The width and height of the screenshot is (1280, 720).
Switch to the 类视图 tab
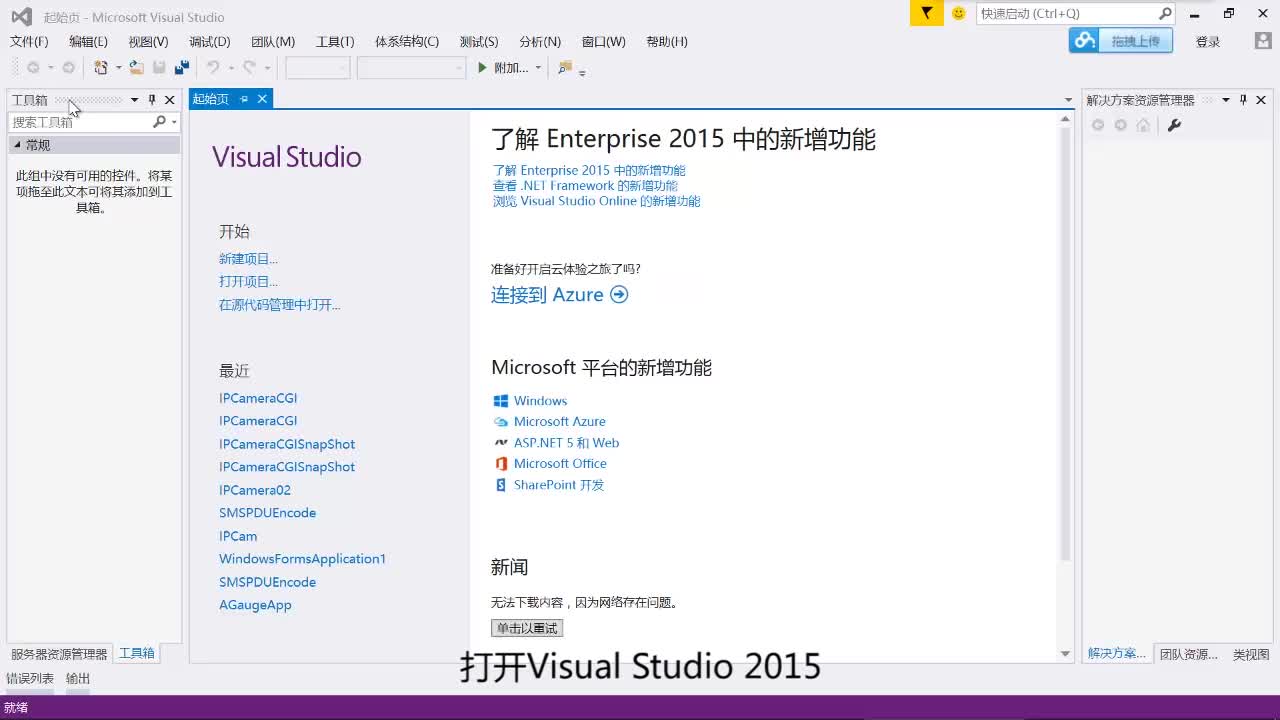[x=1251, y=655]
